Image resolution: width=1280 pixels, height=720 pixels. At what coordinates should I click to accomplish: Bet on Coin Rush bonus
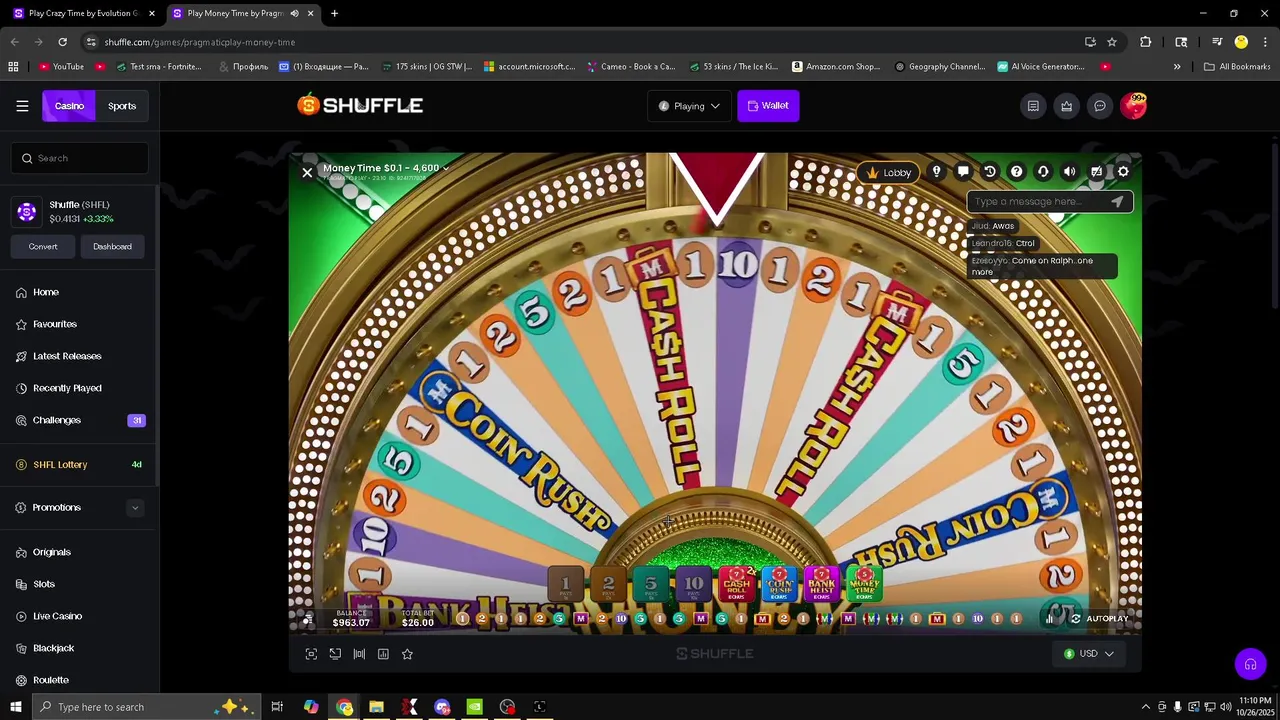click(x=779, y=585)
